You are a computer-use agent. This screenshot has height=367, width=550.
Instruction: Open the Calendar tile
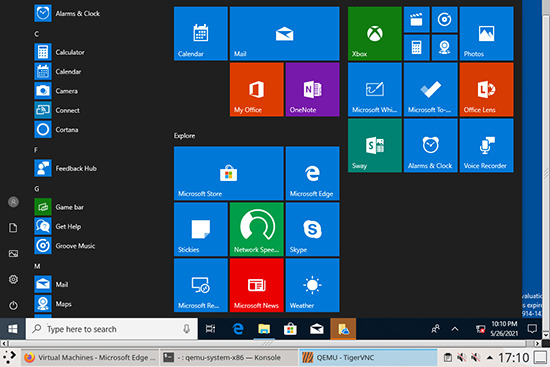coord(201,34)
